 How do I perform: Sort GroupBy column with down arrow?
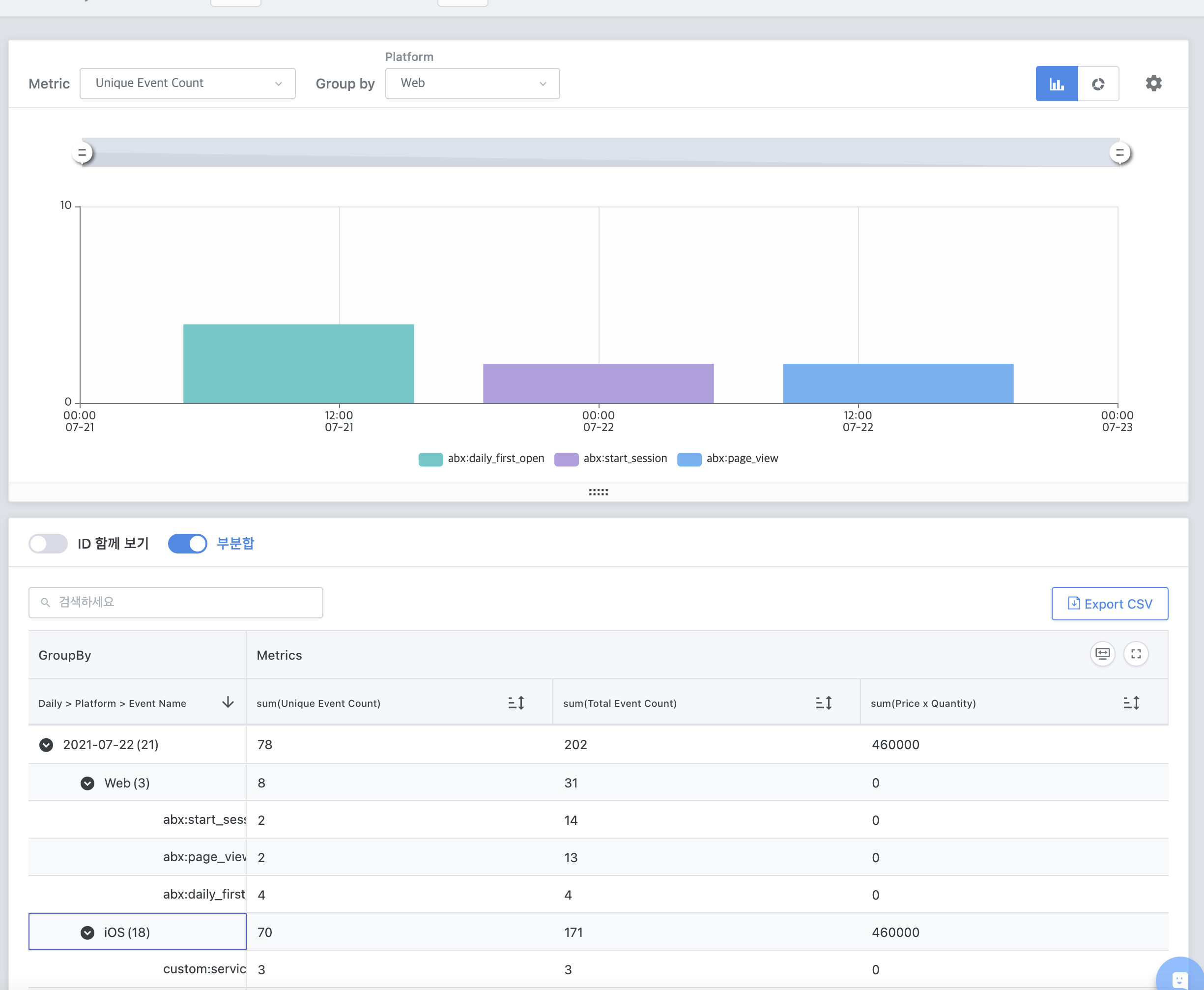click(228, 702)
